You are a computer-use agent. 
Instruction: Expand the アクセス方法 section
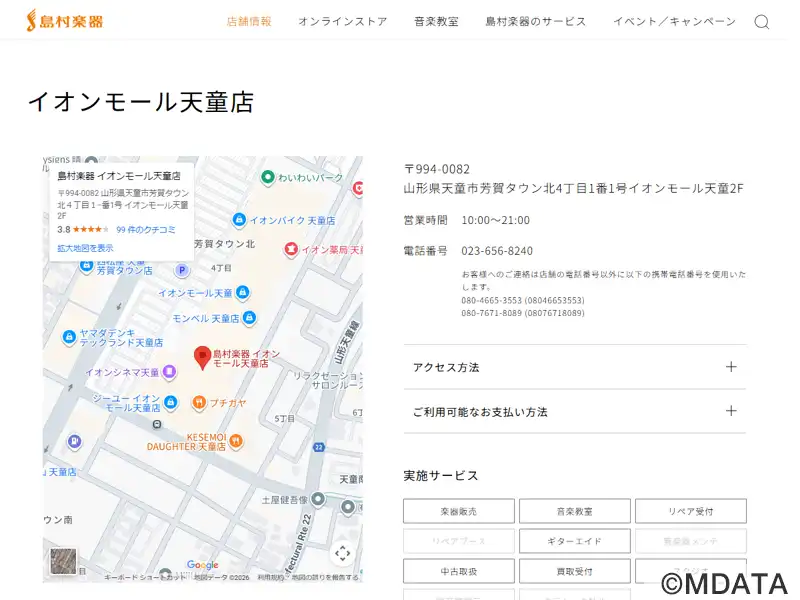(x=574, y=367)
